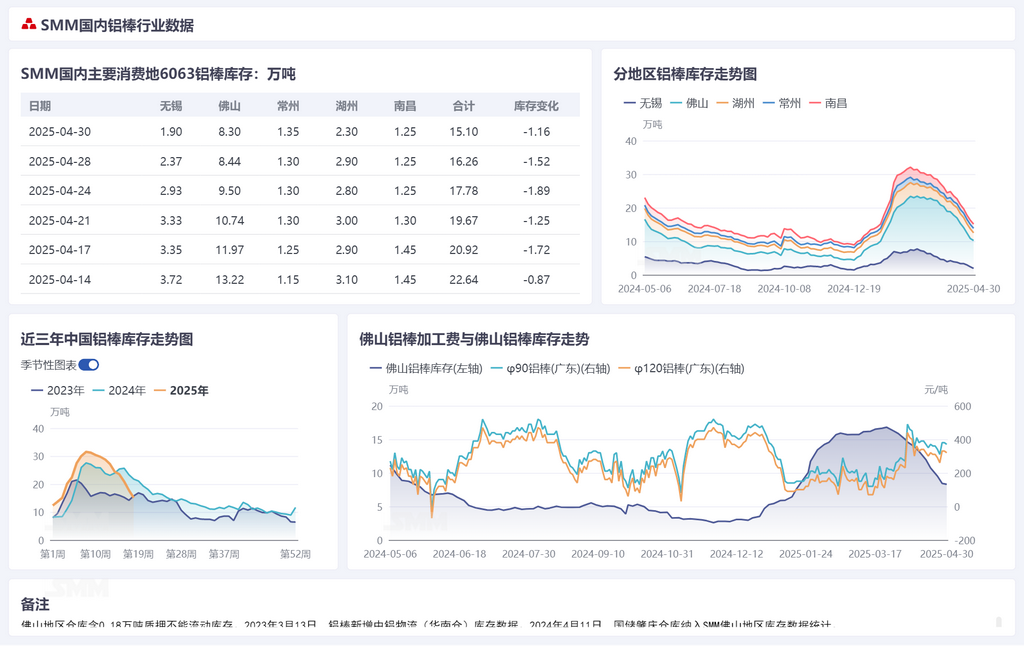Viewport: 1024px width, 646px height.
Task: Click the page title SMM国内铝棒行业数据
Action: click(118, 25)
